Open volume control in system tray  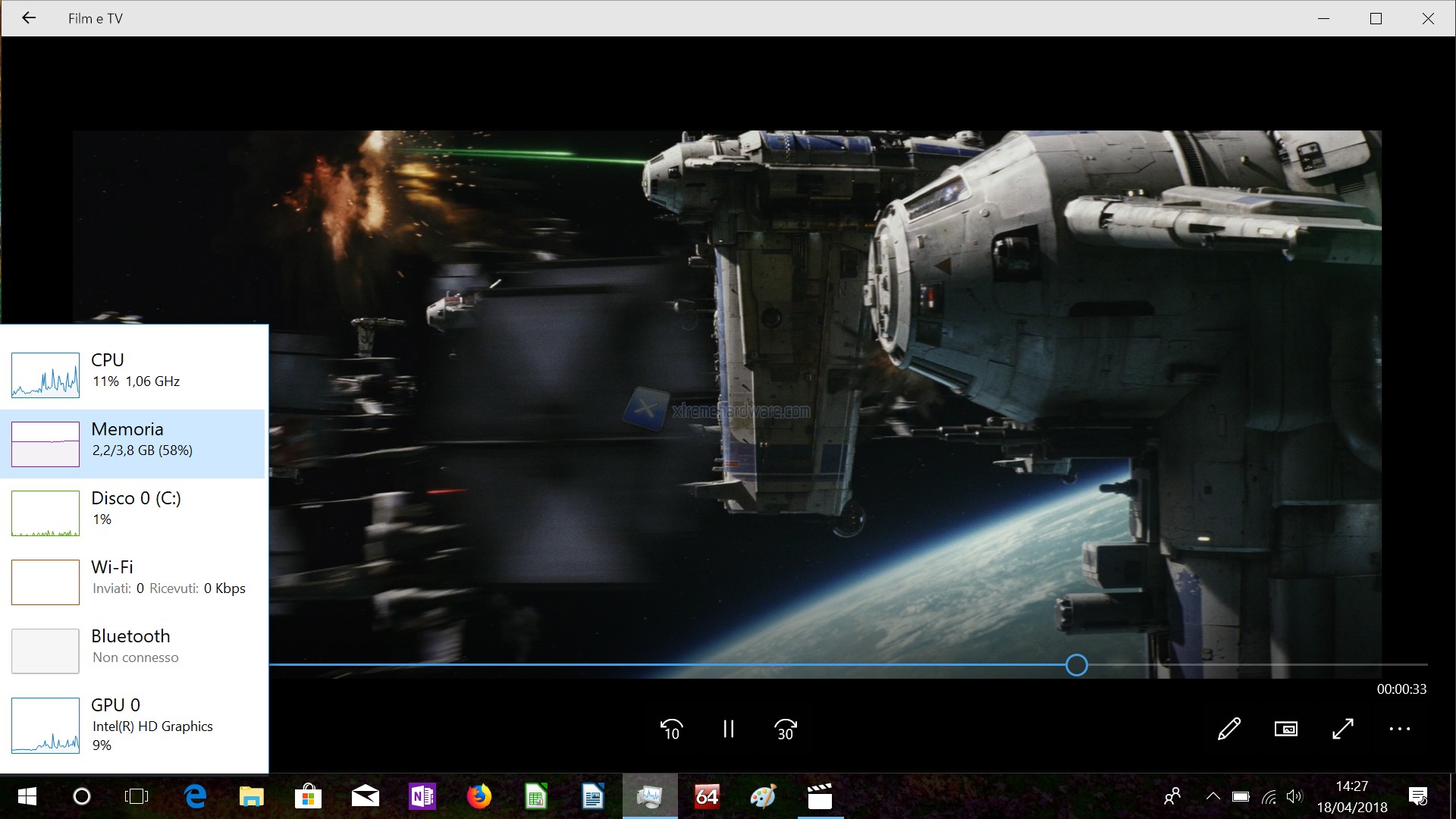(1294, 796)
